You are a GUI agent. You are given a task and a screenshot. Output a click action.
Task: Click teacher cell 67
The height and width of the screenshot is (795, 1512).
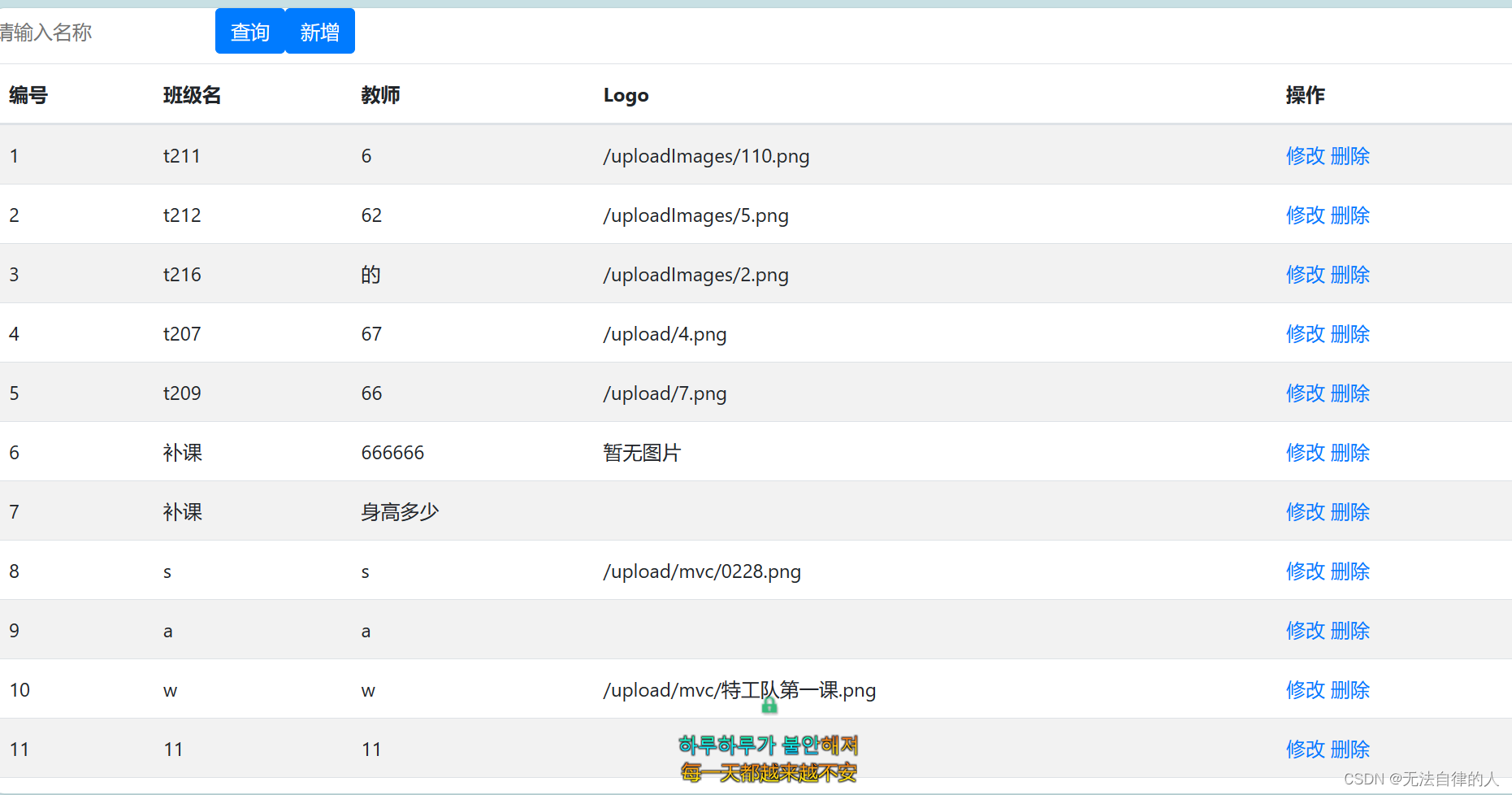pyautogui.click(x=371, y=333)
